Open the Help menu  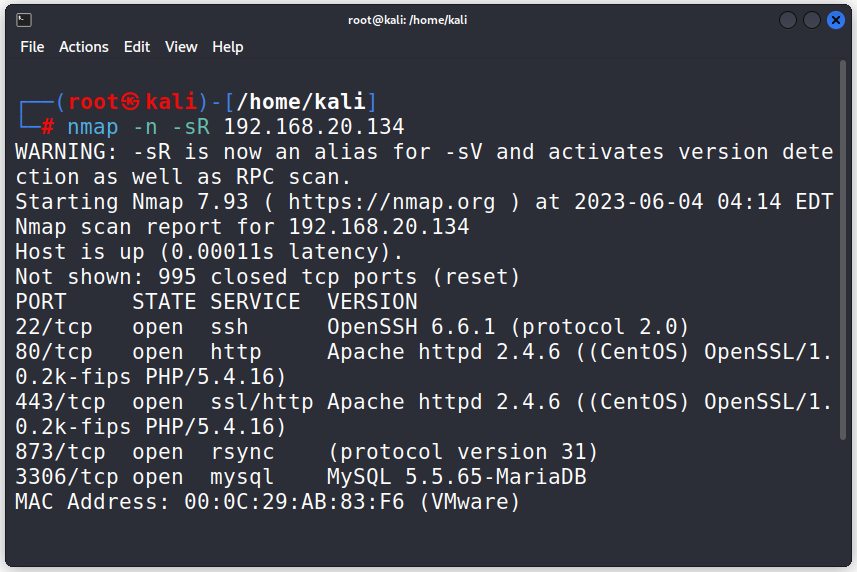227,47
